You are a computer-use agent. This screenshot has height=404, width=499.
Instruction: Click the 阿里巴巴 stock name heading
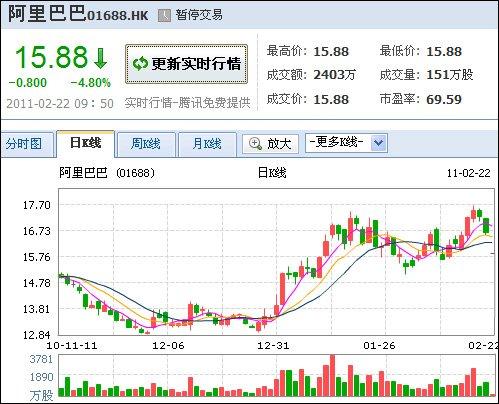[47, 14]
